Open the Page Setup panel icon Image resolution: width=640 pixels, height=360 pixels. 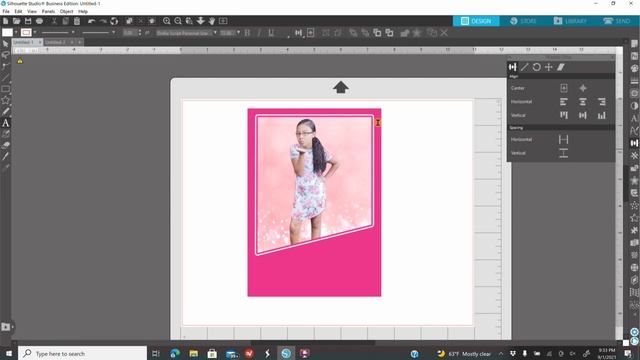[x=634, y=44]
